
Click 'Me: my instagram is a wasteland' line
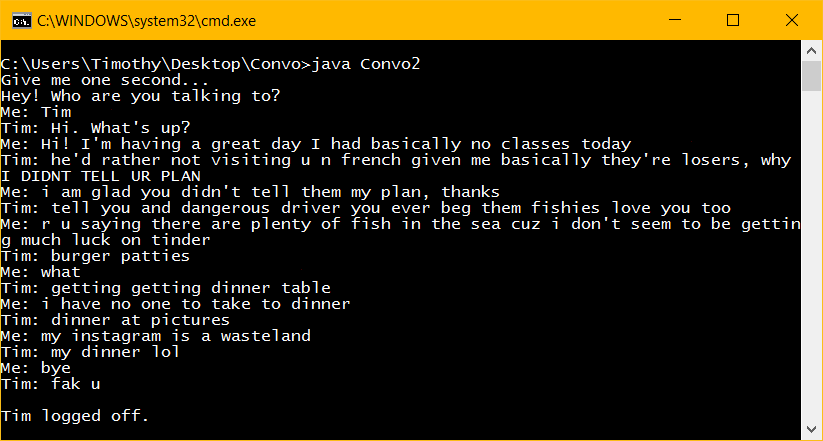click(x=155, y=336)
